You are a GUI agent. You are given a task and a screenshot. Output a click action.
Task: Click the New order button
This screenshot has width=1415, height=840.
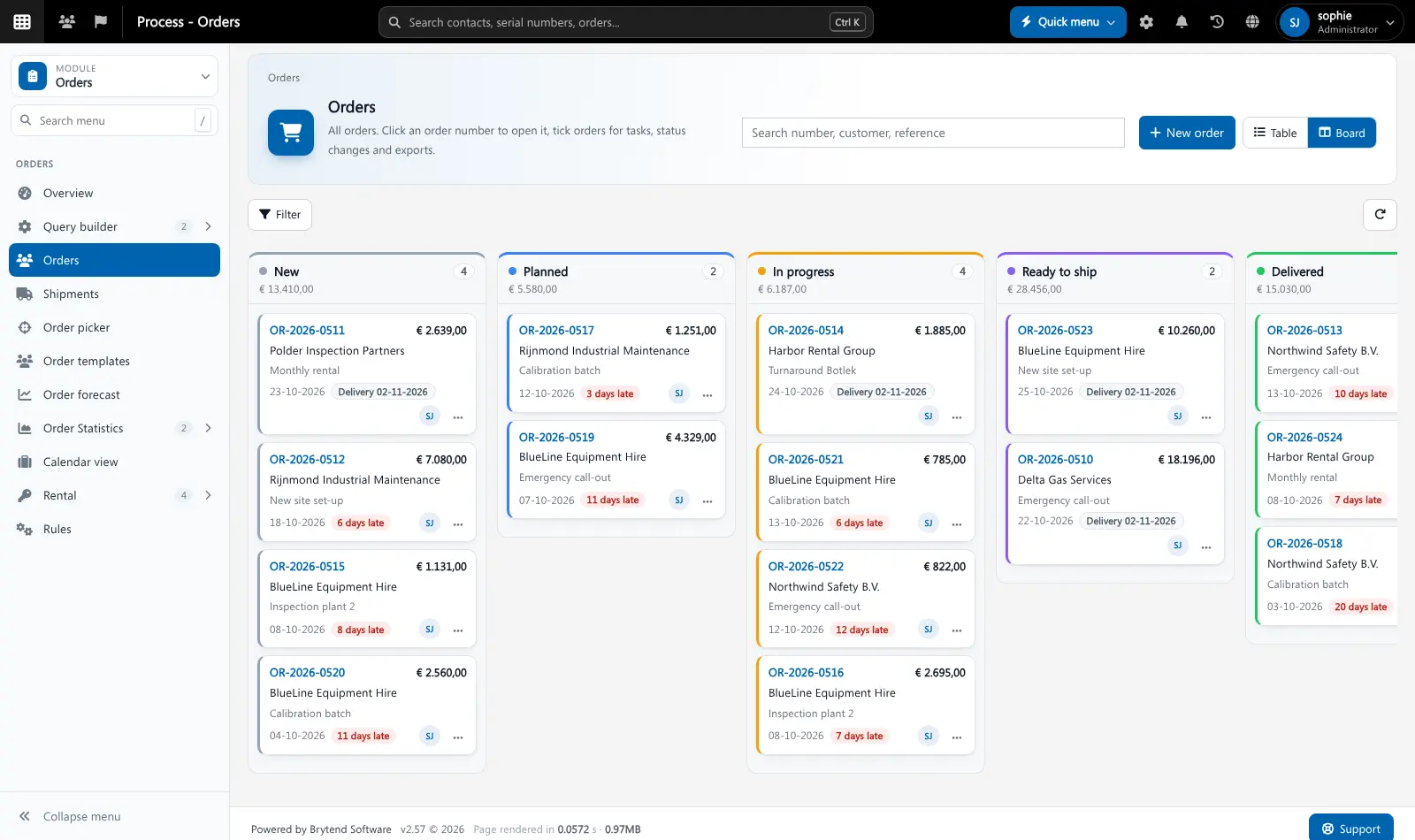(x=1187, y=133)
